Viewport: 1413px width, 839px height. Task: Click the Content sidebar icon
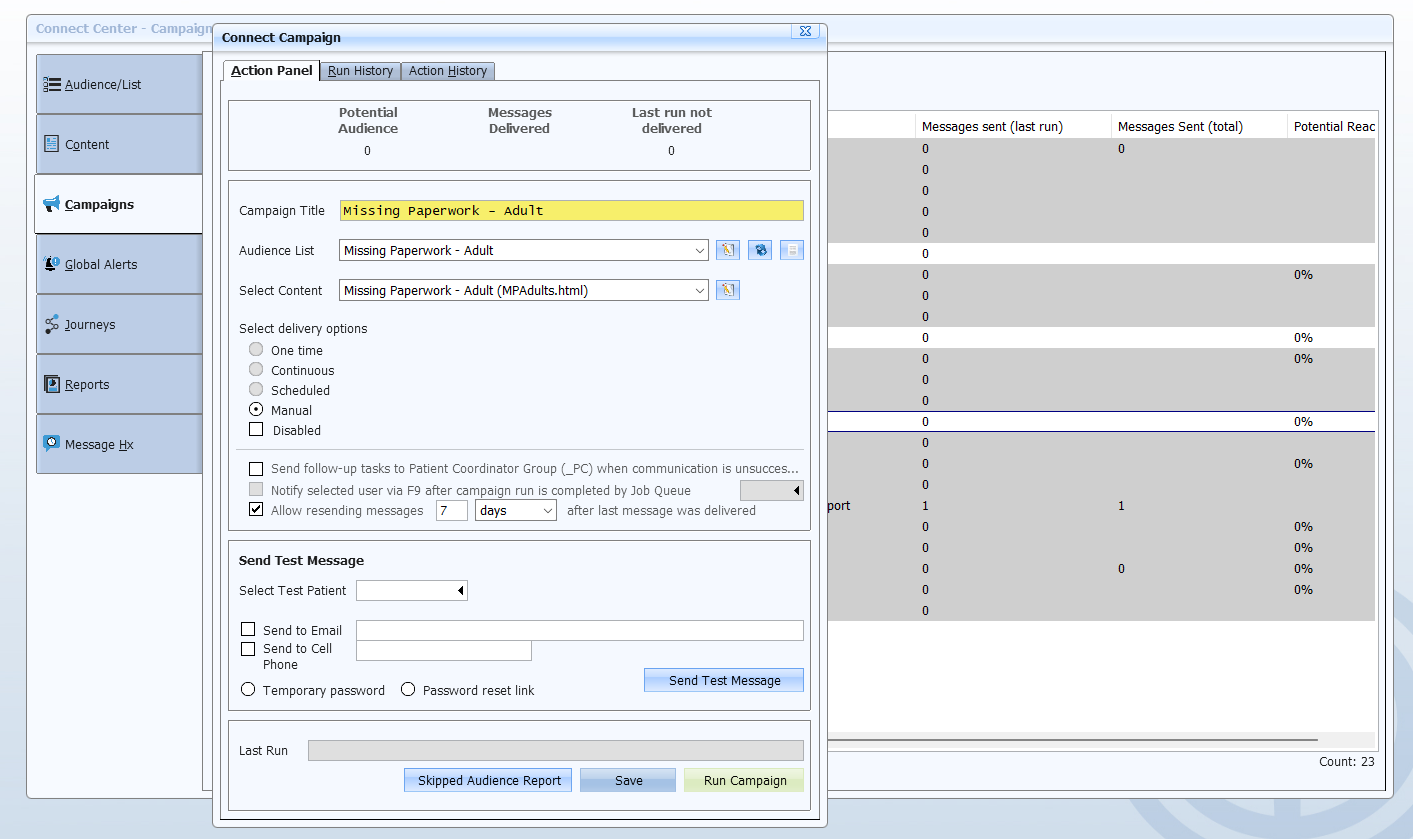[52, 144]
